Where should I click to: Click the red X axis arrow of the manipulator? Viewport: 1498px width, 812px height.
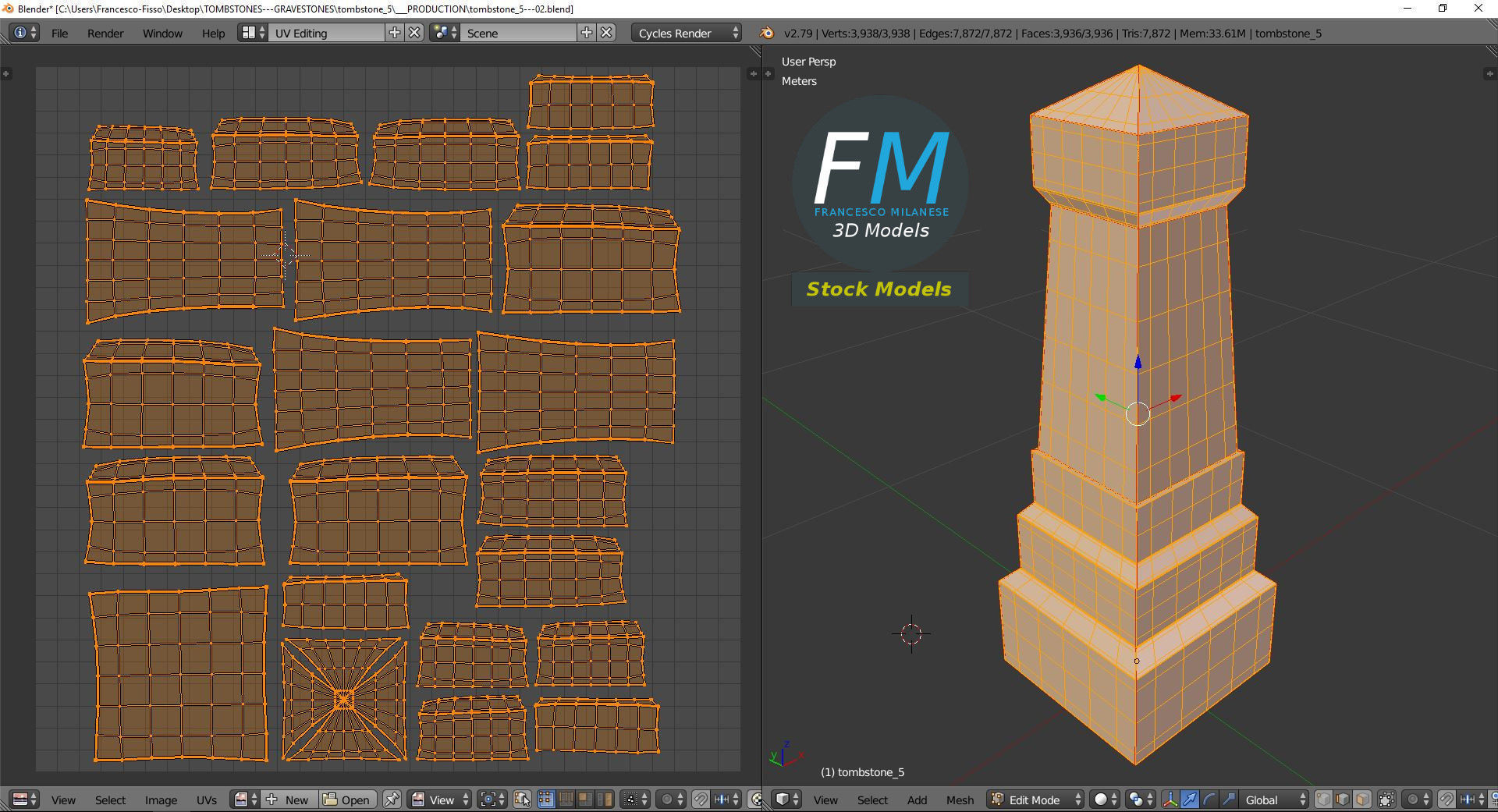click(x=1175, y=399)
